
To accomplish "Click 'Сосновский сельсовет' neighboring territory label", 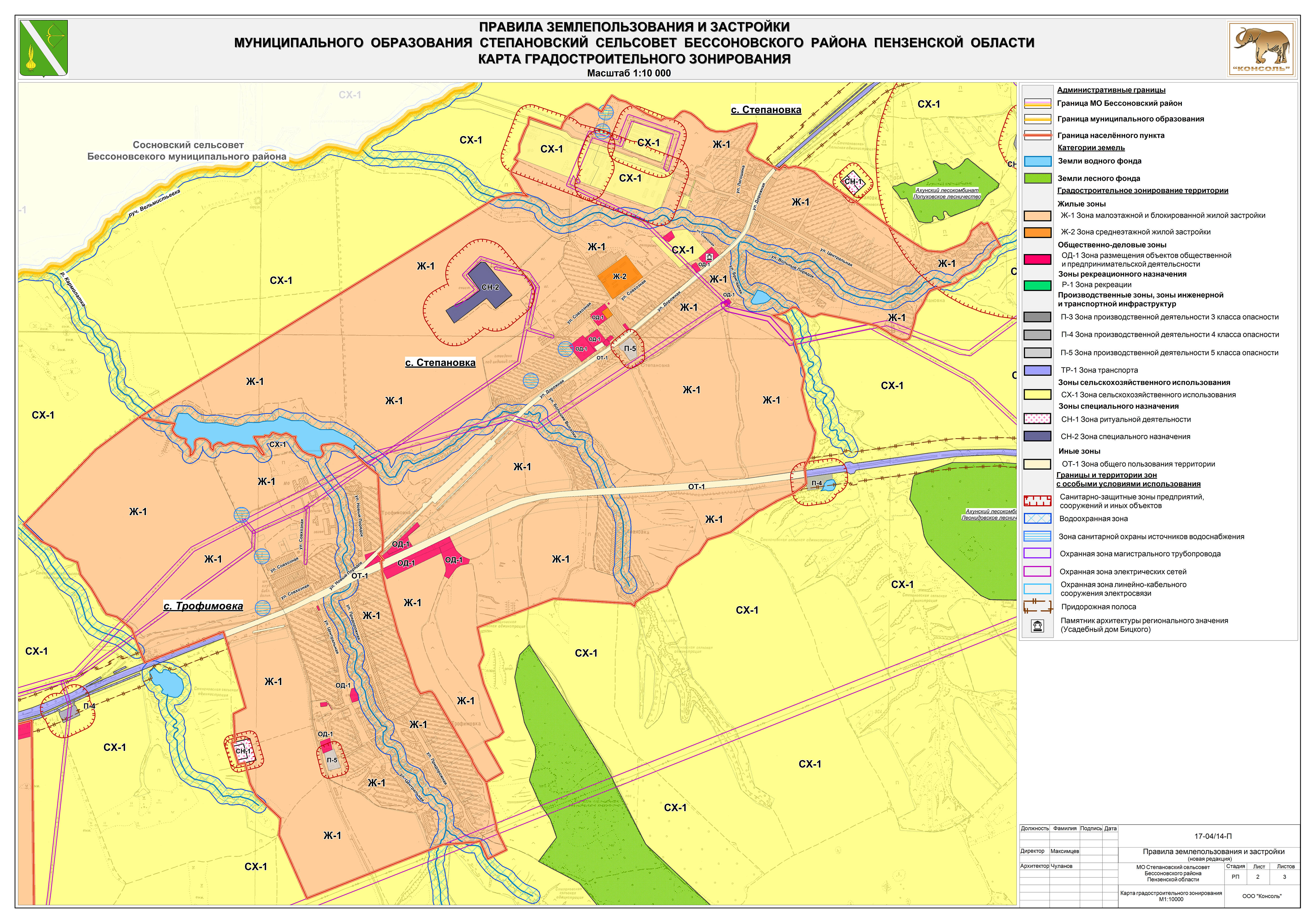I will [188, 145].
